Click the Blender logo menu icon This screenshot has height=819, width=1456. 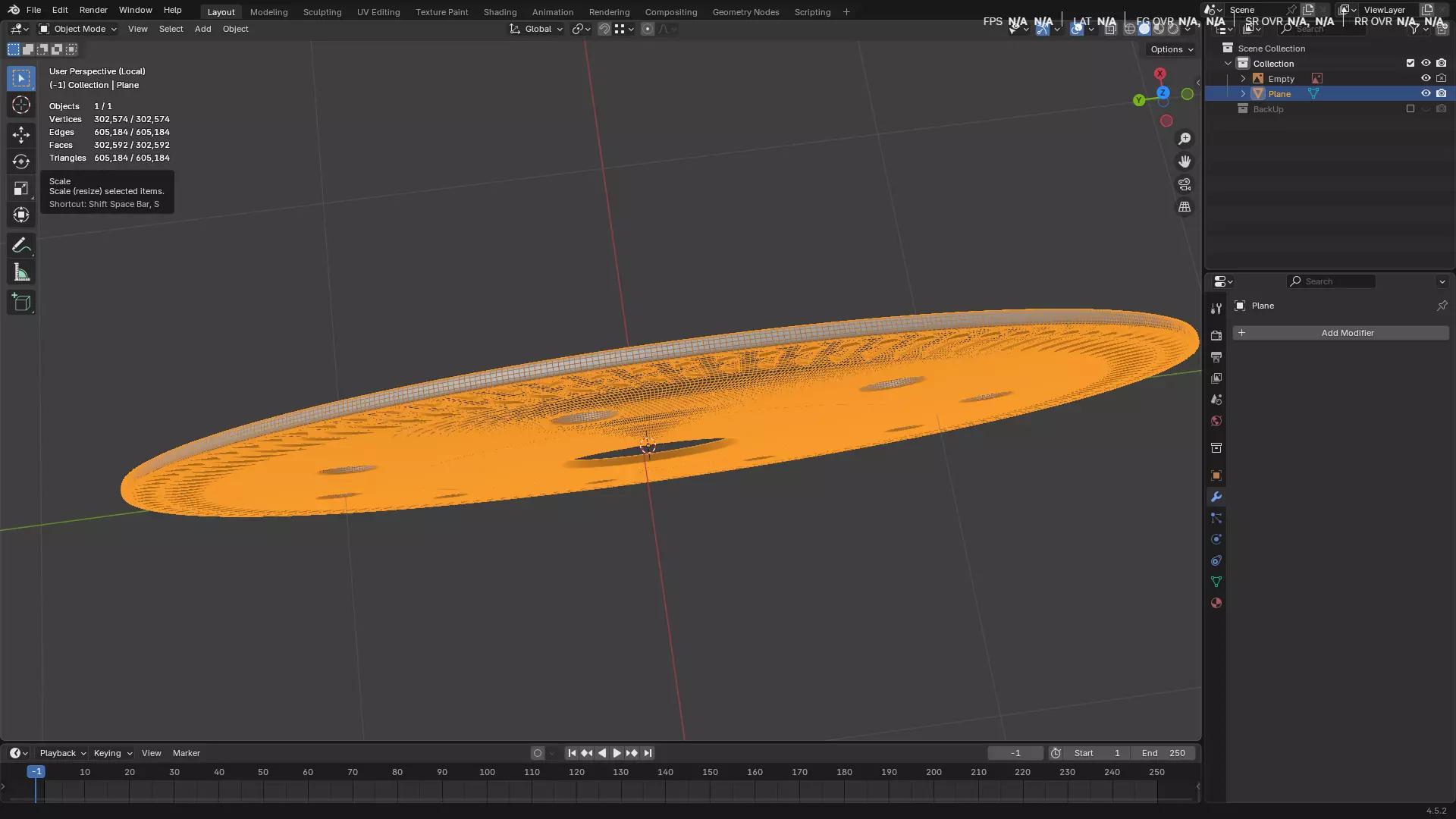coord(14,10)
